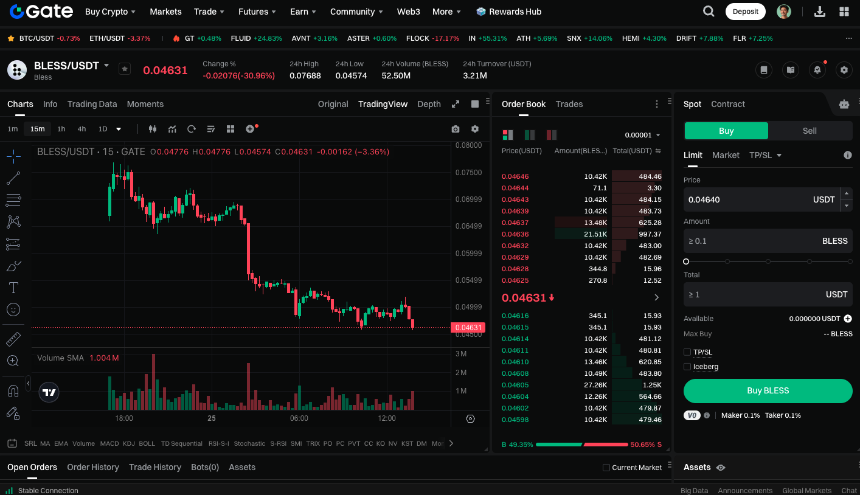860x495 pixels.
Task: Click the replay refresh icon in toolbar
Action: [x=191, y=129]
